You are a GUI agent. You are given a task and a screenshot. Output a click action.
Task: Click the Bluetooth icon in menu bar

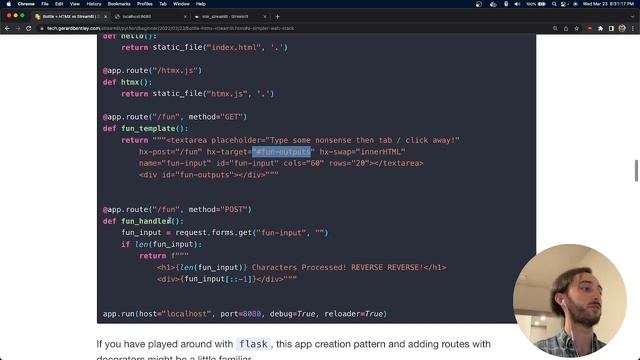pos(506,4)
